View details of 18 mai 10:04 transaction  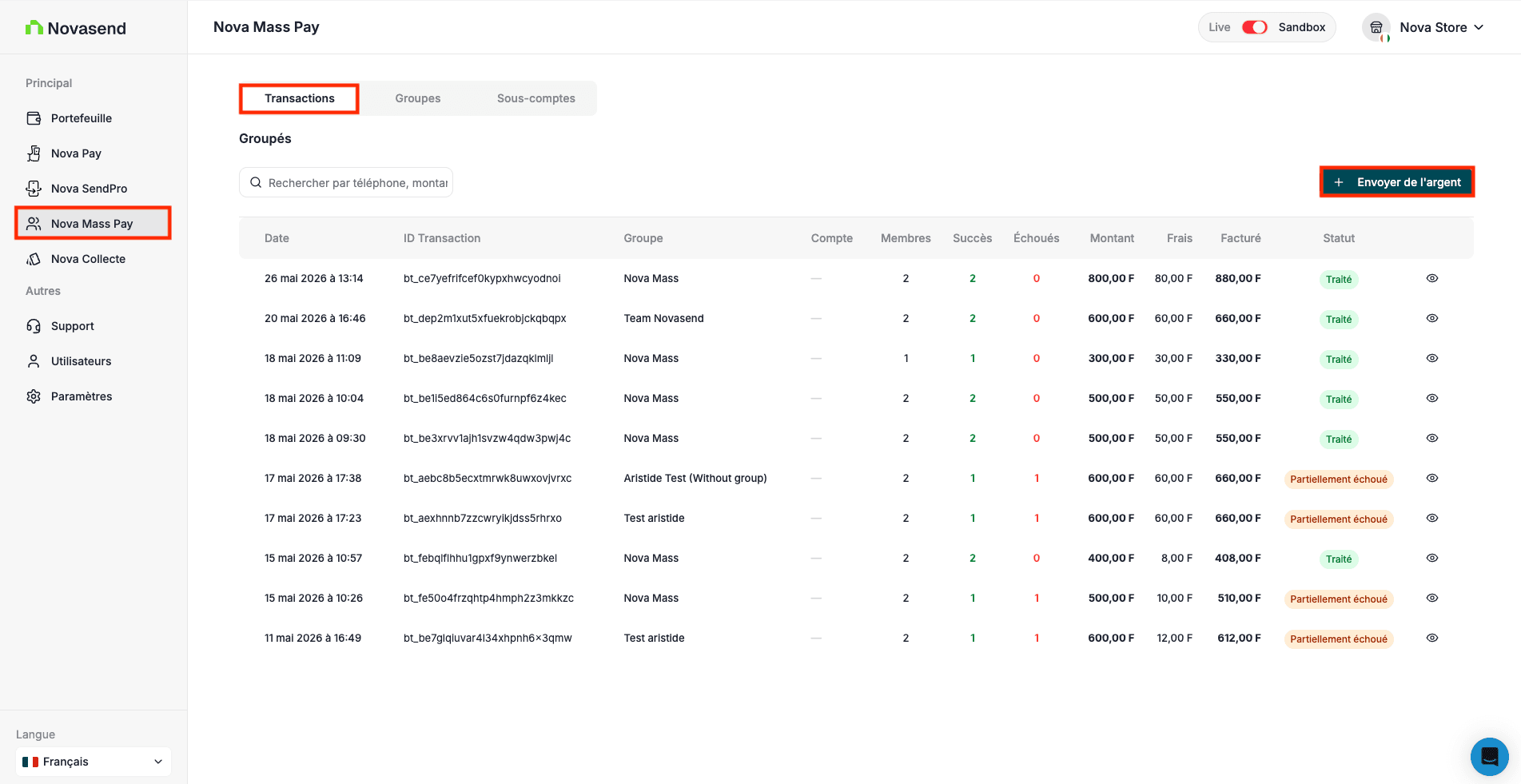pyautogui.click(x=1432, y=398)
